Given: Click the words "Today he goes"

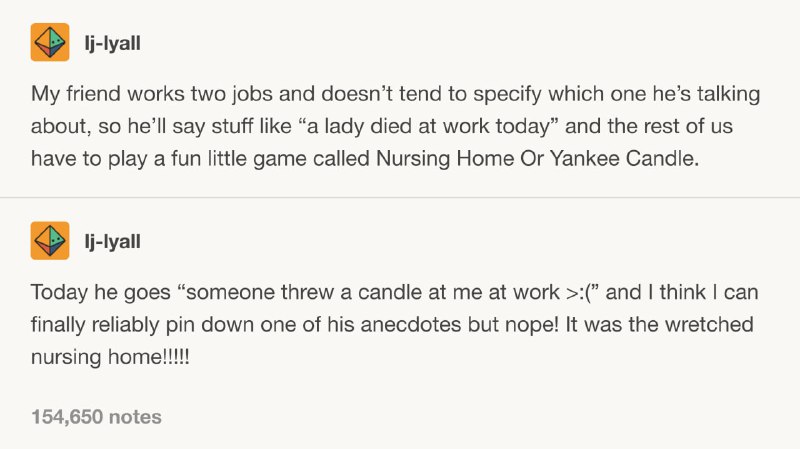Looking at the screenshot, I should click(x=101, y=293).
